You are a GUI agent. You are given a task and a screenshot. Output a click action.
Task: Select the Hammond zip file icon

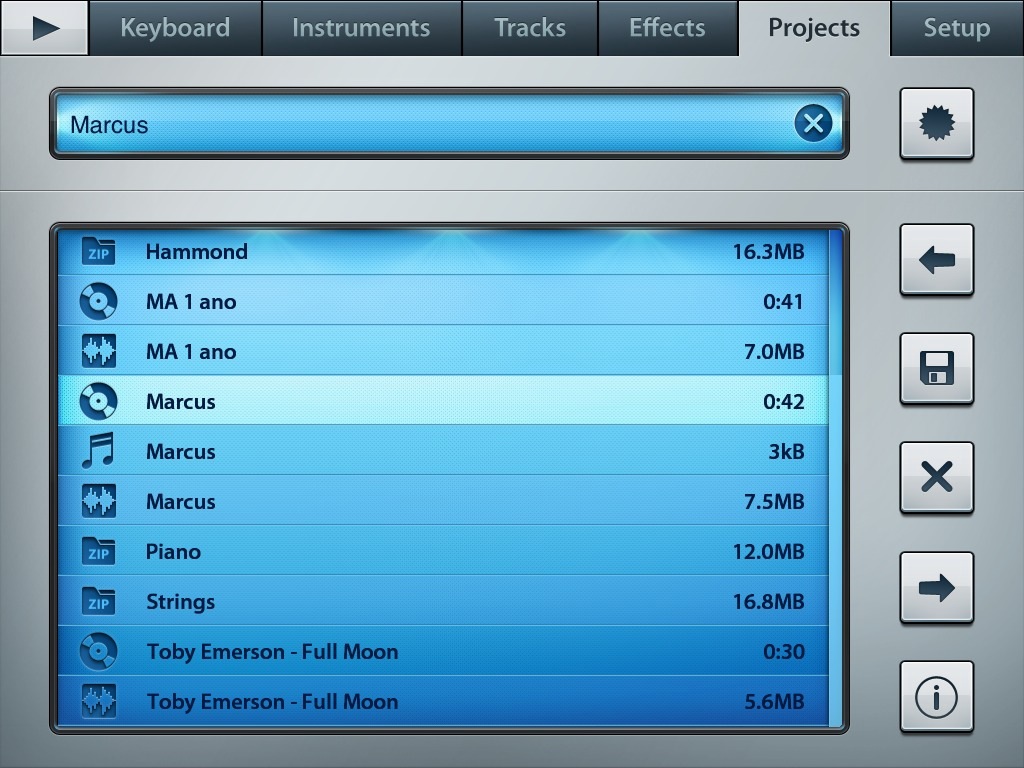point(99,251)
